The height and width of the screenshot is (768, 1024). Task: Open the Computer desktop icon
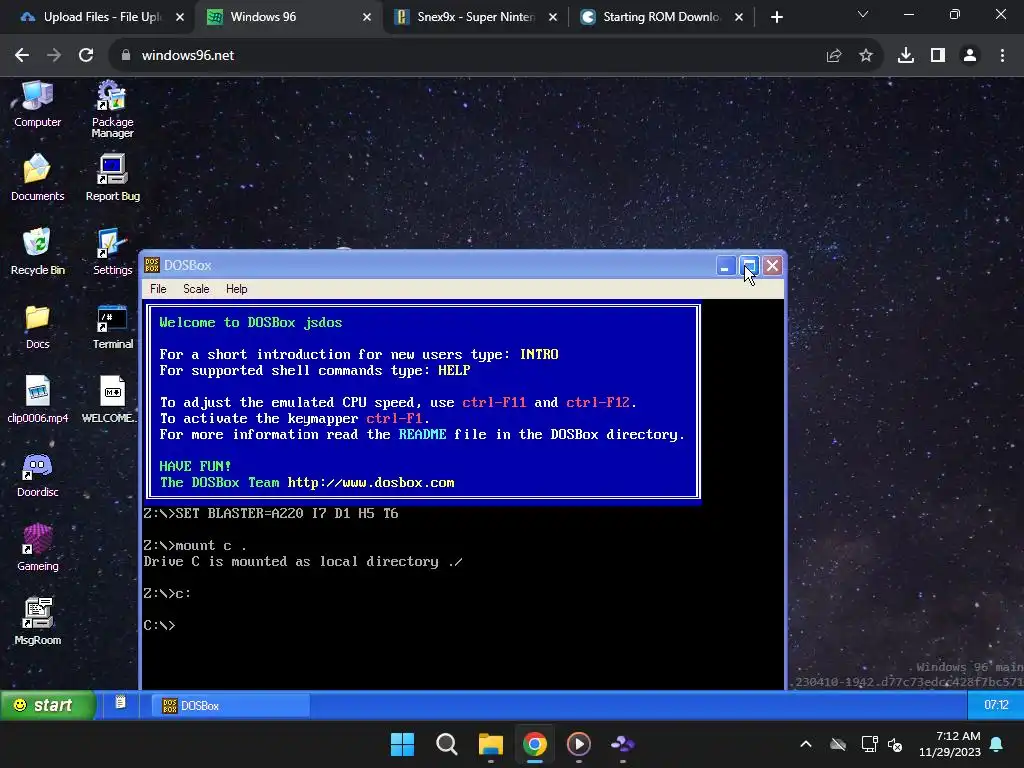click(x=37, y=104)
